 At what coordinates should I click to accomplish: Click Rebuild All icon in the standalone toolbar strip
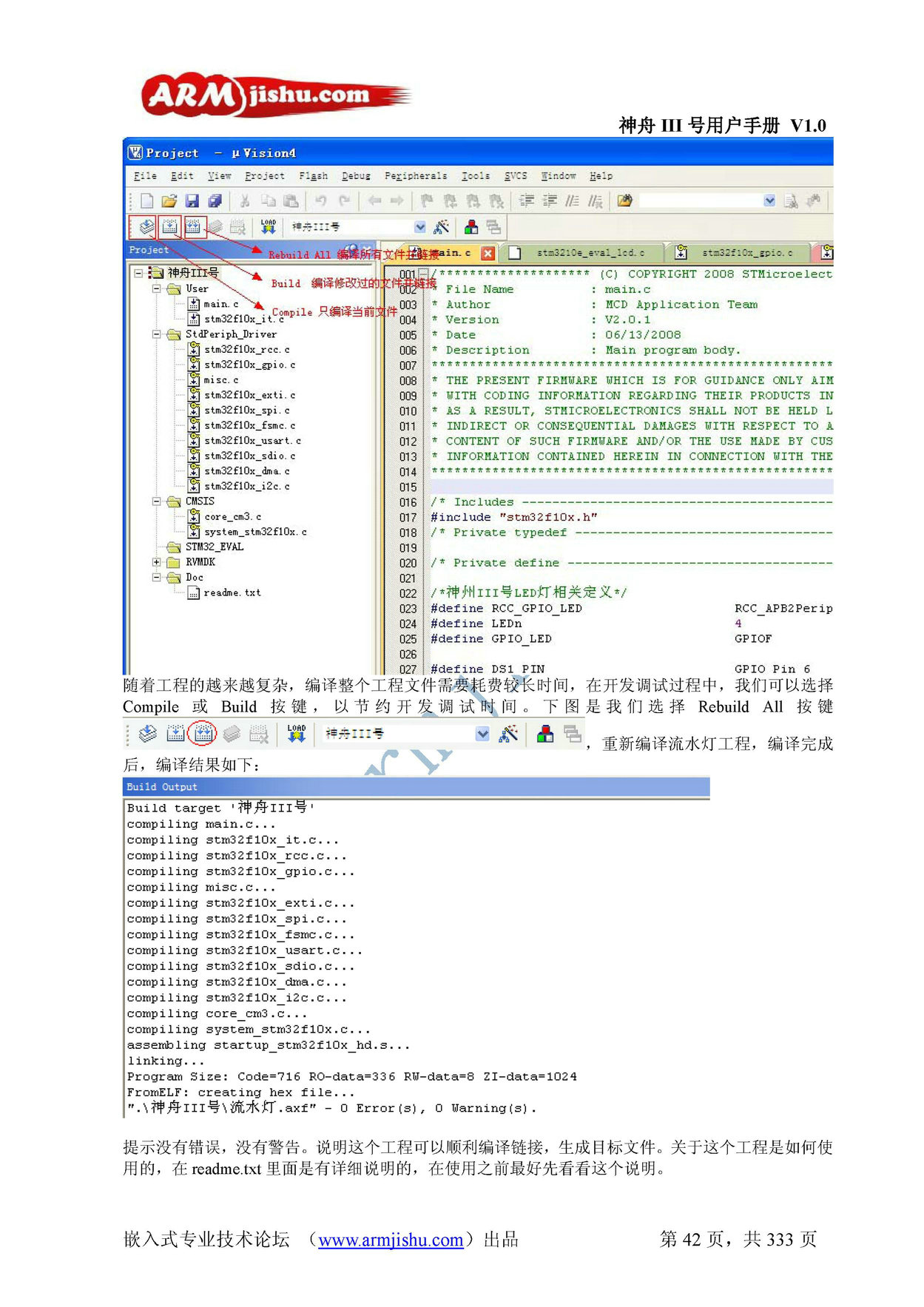[203, 734]
